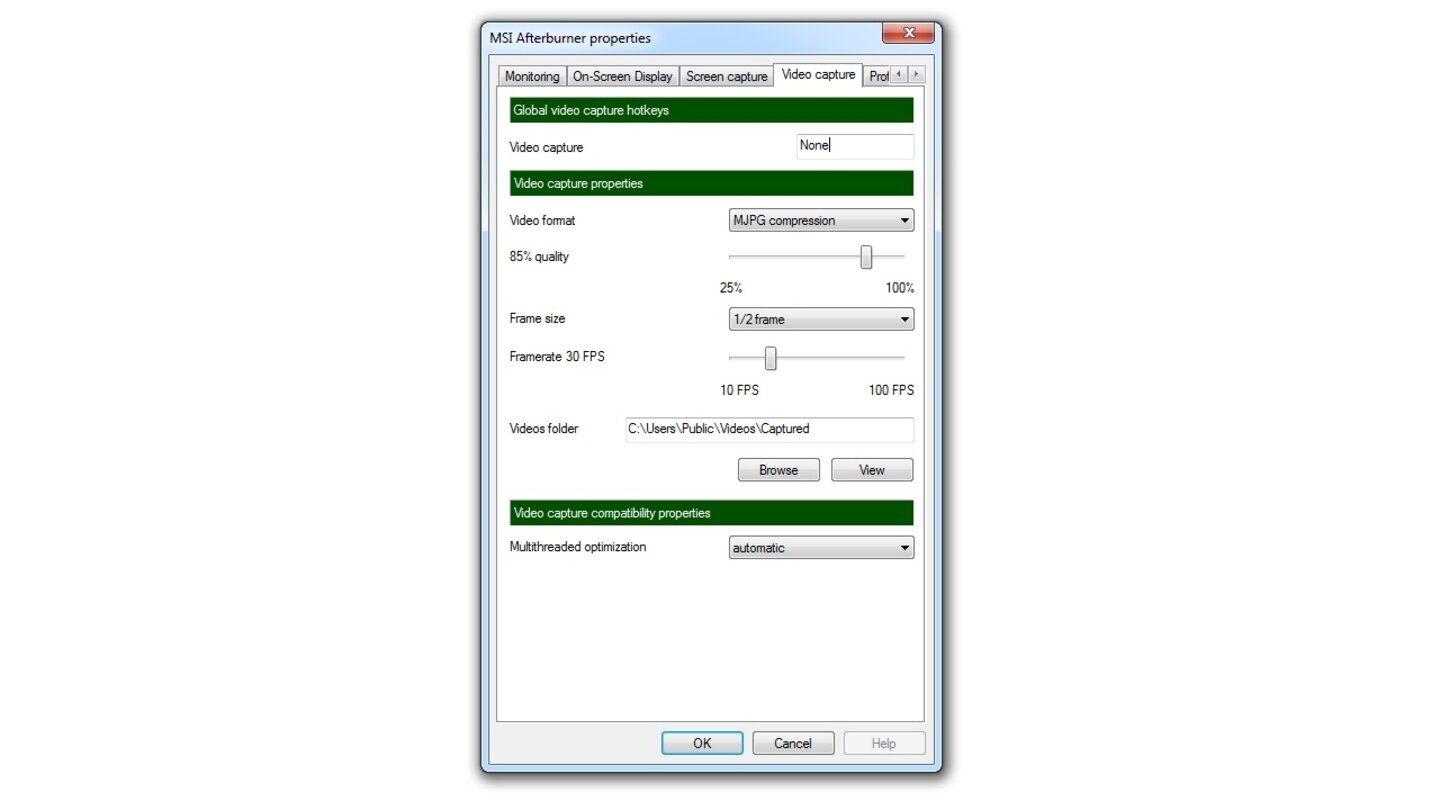Viewport: 1440px width, 810px height.
Task: Open the Frame size dropdown
Action: [821, 319]
